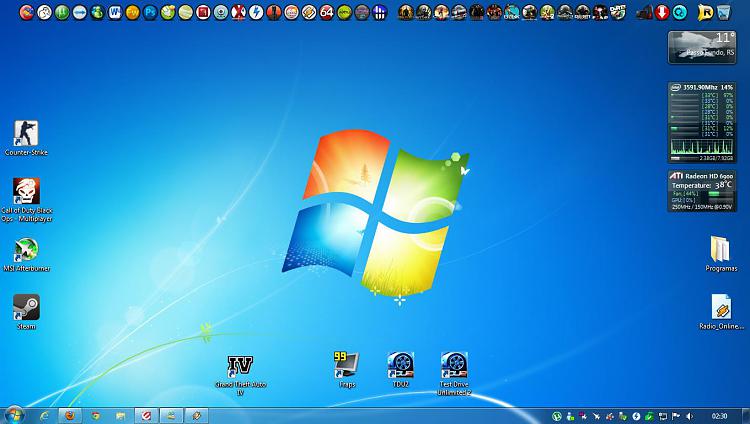Open the yellow R dock icon
Viewport: 750px width, 424px height.
click(x=706, y=12)
